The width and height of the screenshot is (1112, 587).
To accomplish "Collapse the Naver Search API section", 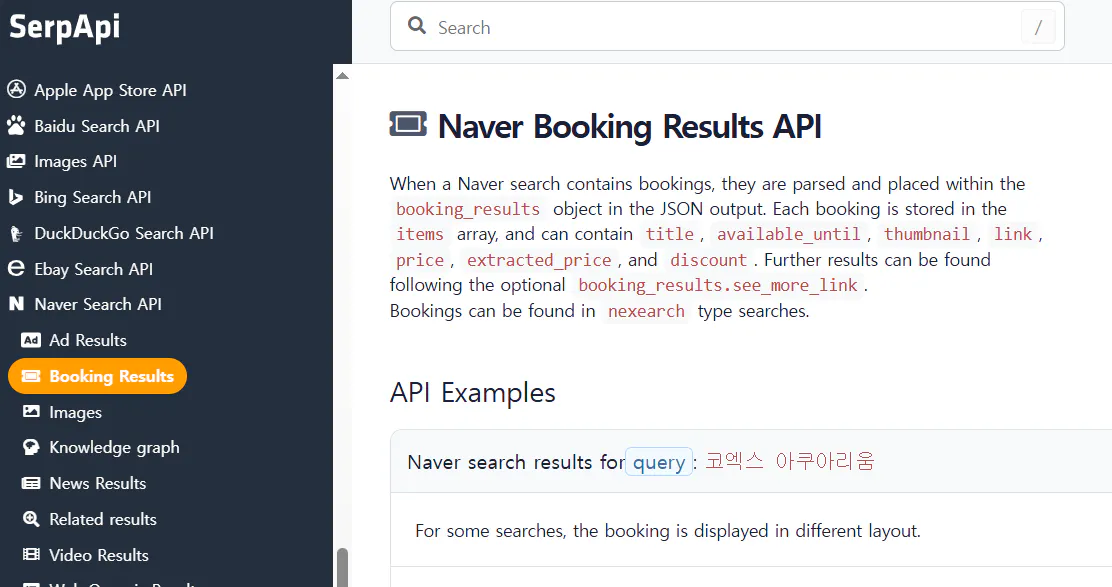I will (98, 304).
